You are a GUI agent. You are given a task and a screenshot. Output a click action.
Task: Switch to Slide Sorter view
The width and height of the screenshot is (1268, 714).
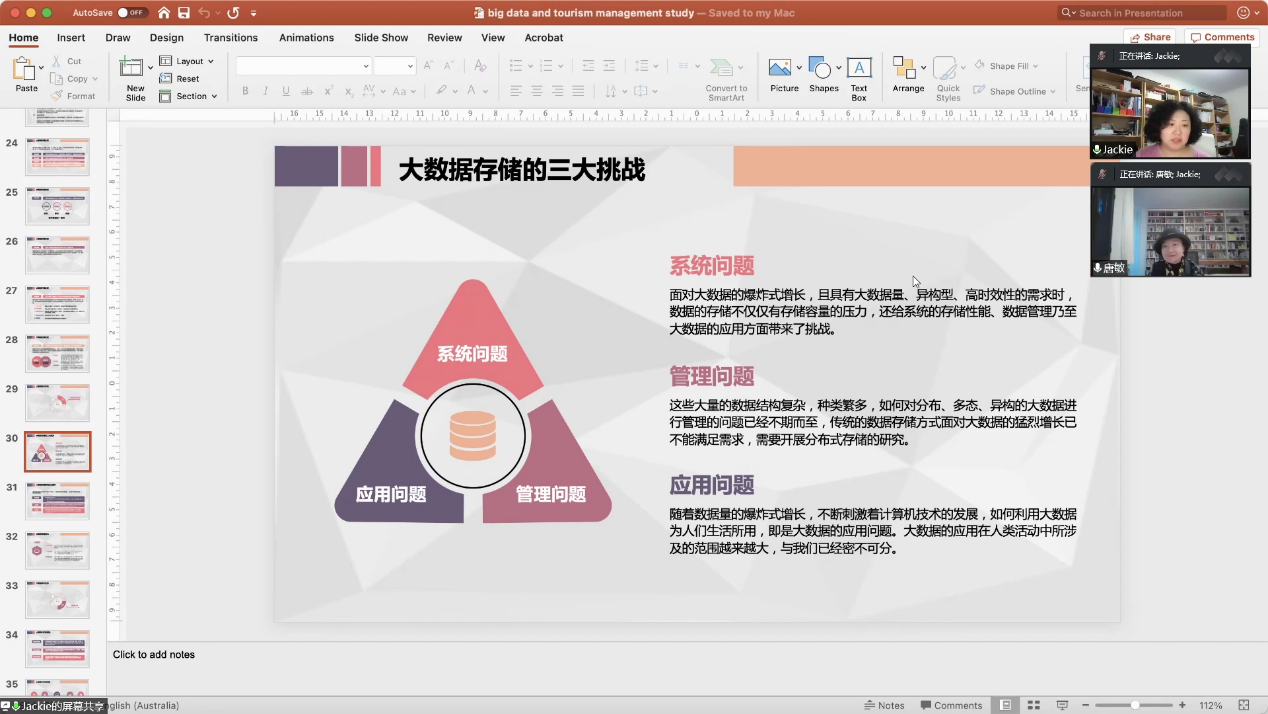1034,705
